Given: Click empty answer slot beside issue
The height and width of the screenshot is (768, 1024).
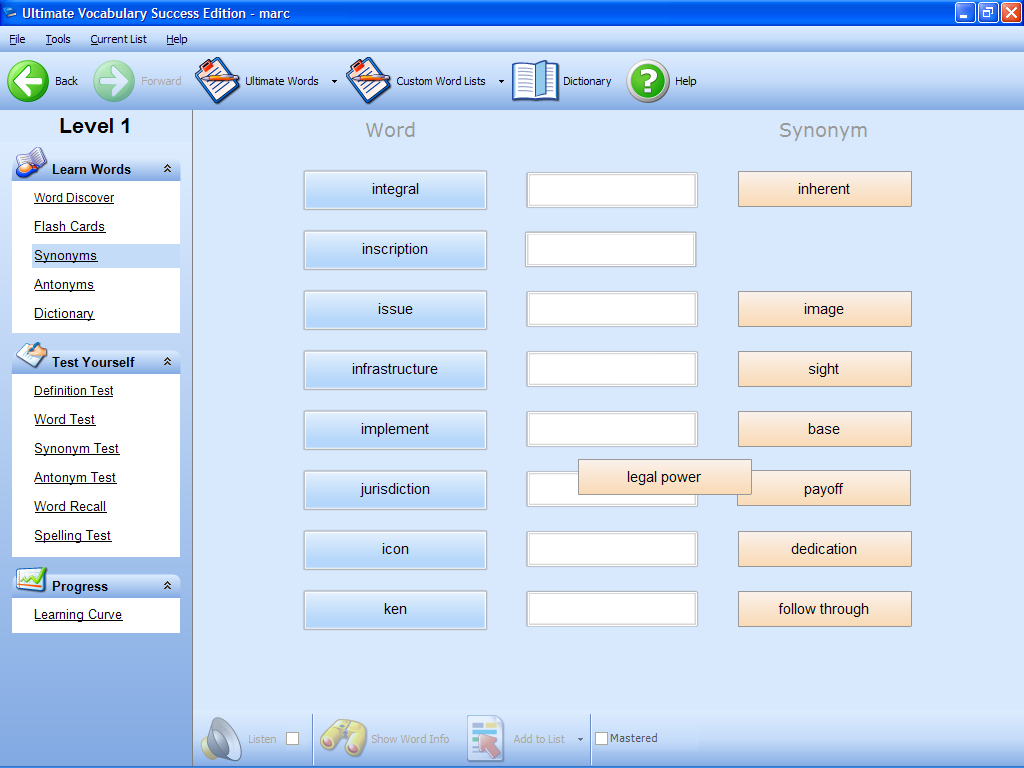Looking at the screenshot, I should click(x=612, y=310).
